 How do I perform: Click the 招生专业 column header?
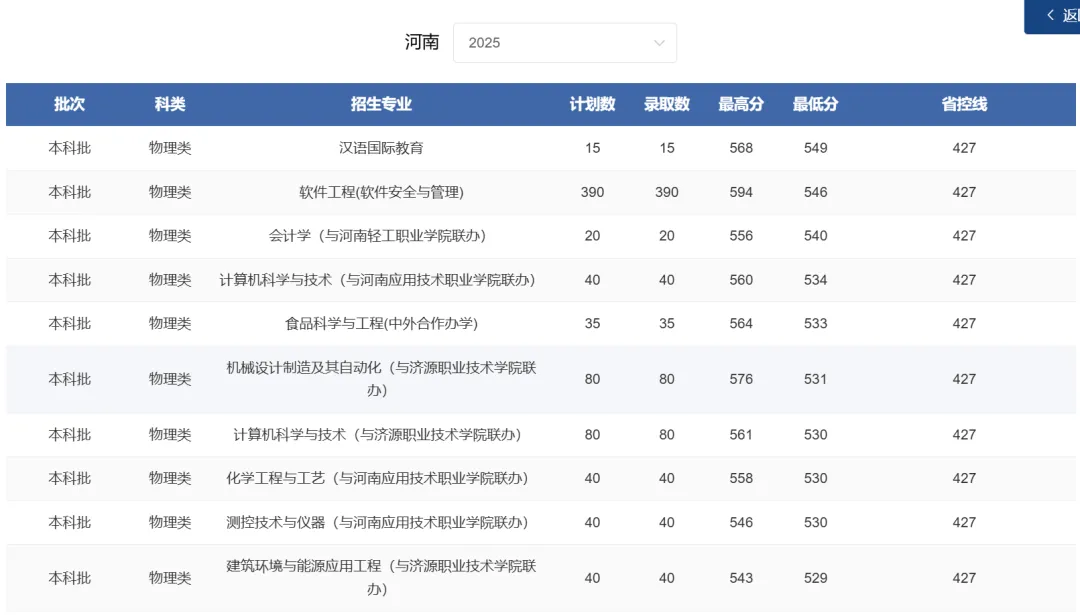381,104
